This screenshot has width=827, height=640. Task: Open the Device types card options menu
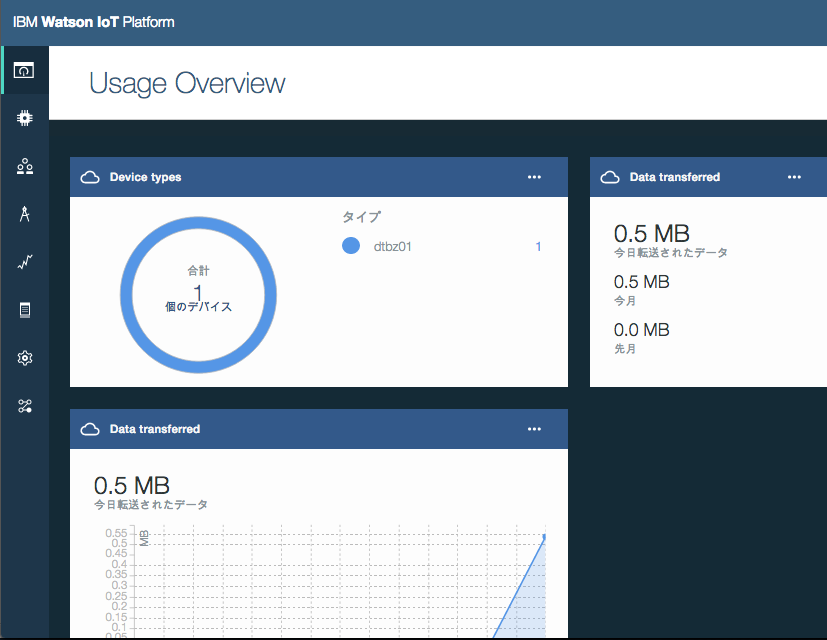click(535, 177)
